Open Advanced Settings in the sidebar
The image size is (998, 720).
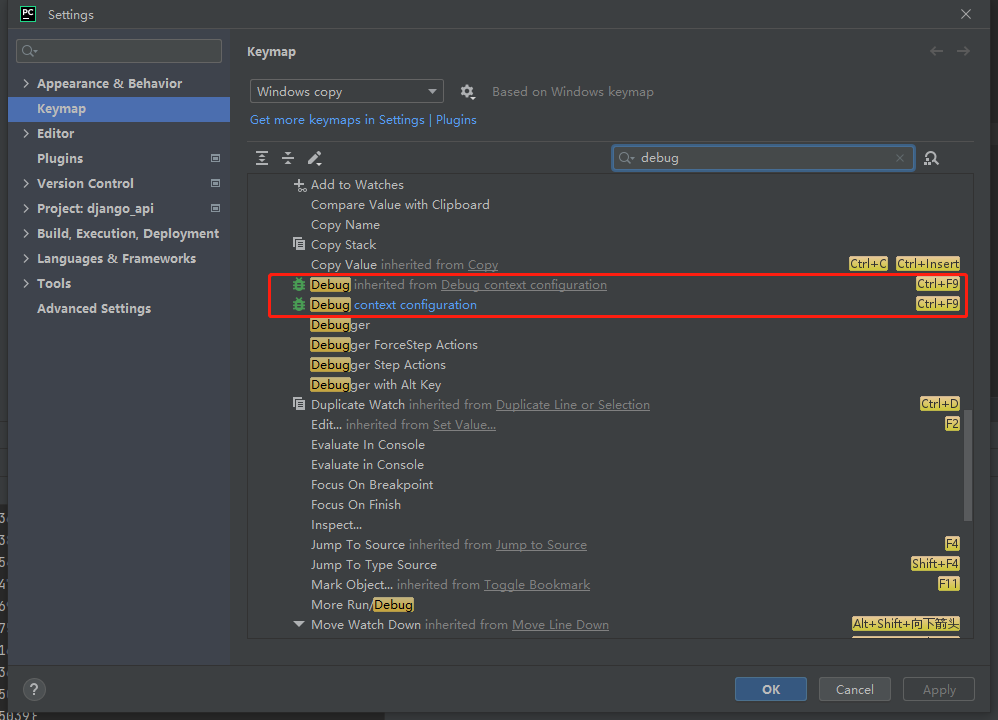click(94, 309)
